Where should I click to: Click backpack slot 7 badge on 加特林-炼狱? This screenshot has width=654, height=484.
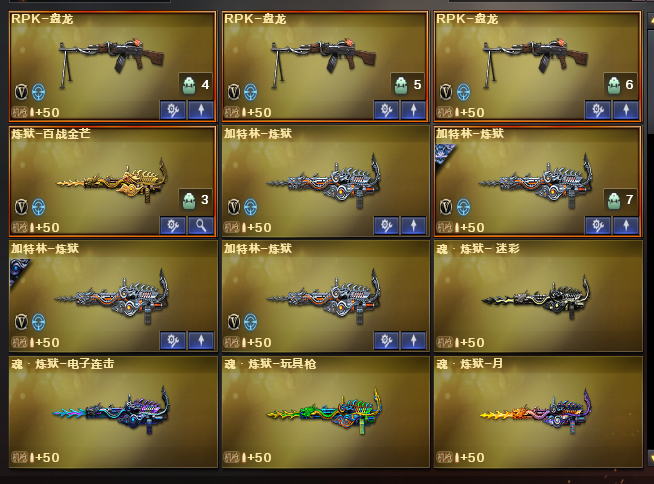tap(621, 200)
